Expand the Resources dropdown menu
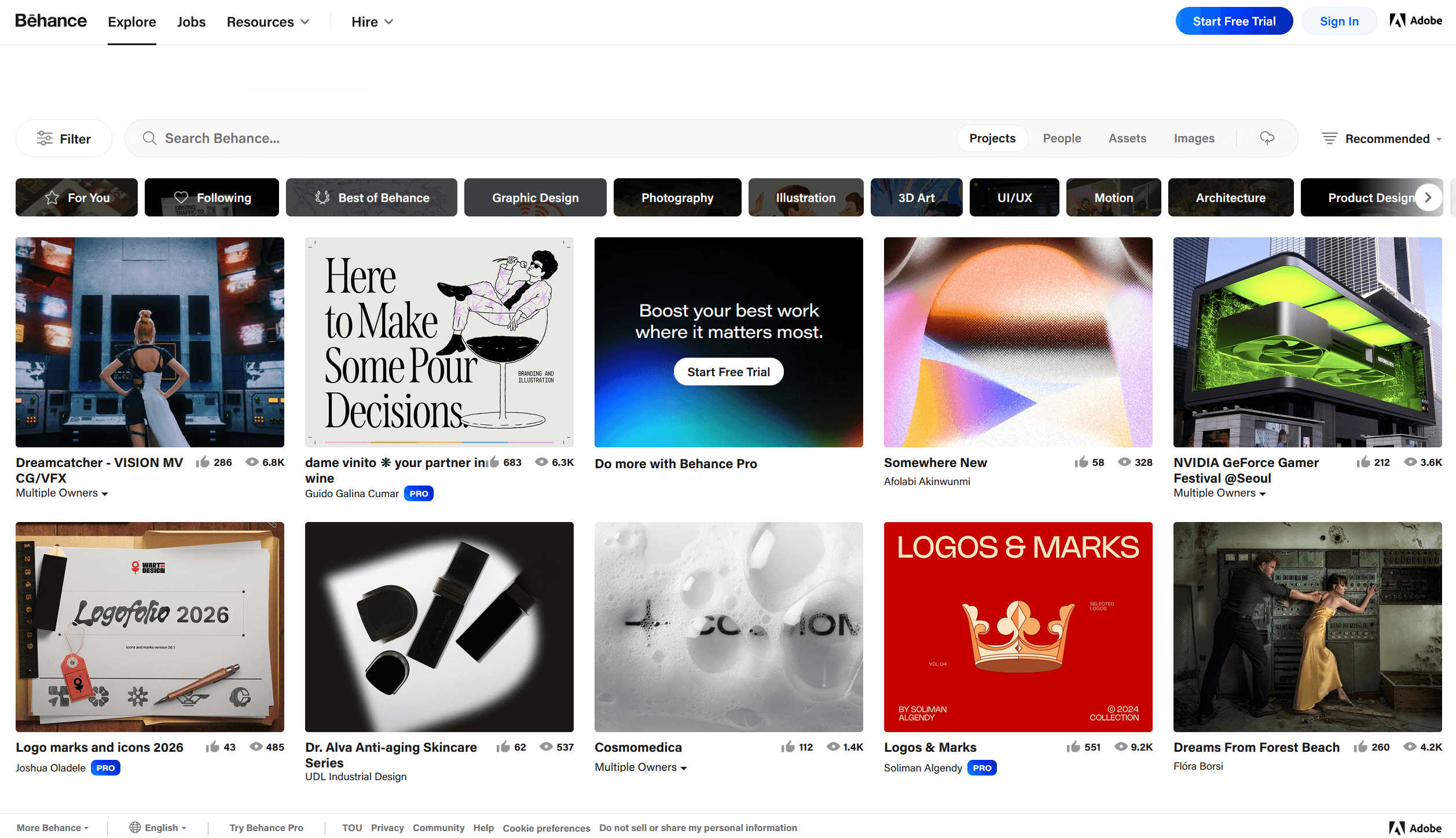The height and width of the screenshot is (838, 1456). coord(267,21)
